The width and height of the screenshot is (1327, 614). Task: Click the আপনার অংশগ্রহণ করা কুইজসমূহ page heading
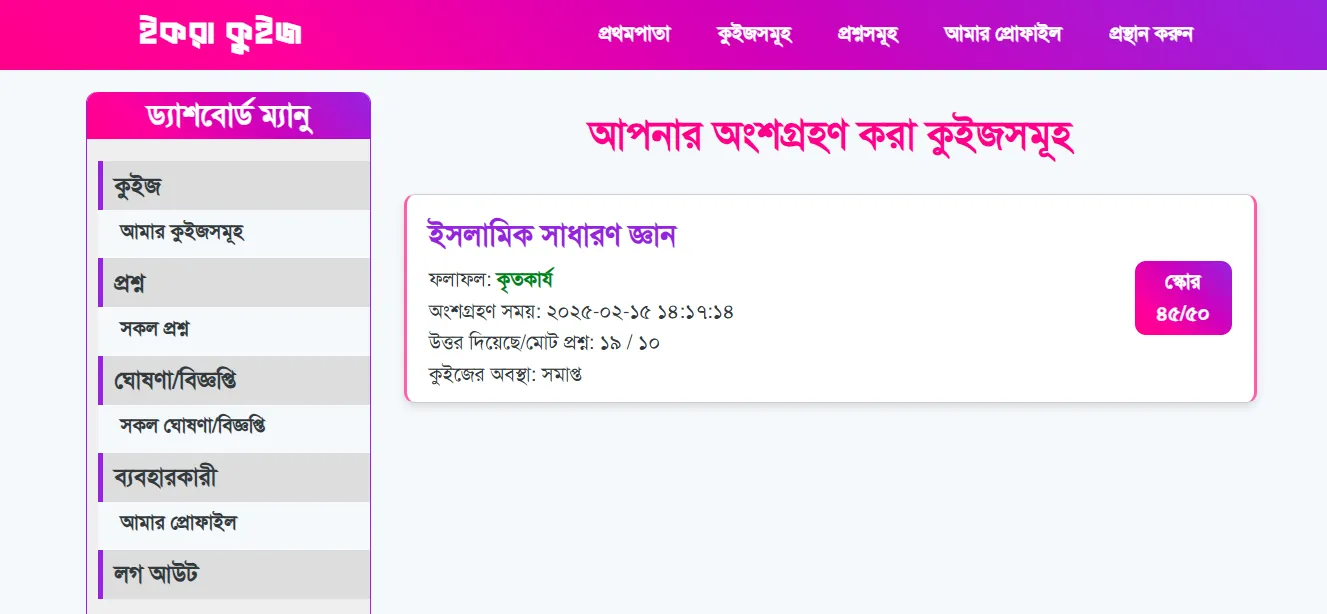(x=830, y=137)
